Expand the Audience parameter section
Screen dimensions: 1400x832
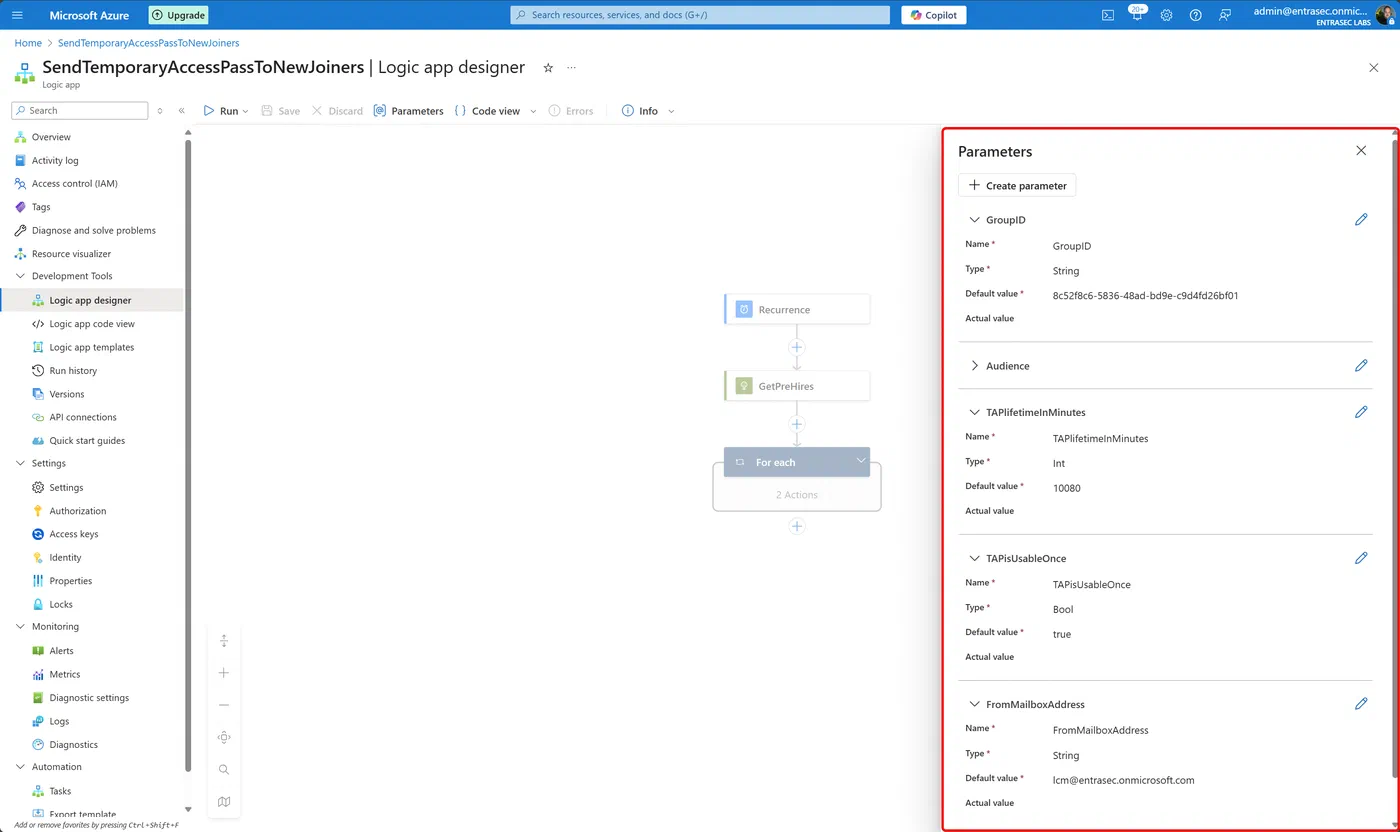coord(974,365)
